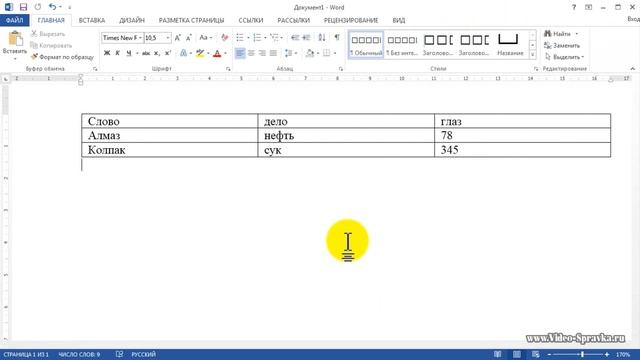Screen dimensions: 640x360
Task: Open the Выделить (Select) dropdown
Action: click(564, 57)
